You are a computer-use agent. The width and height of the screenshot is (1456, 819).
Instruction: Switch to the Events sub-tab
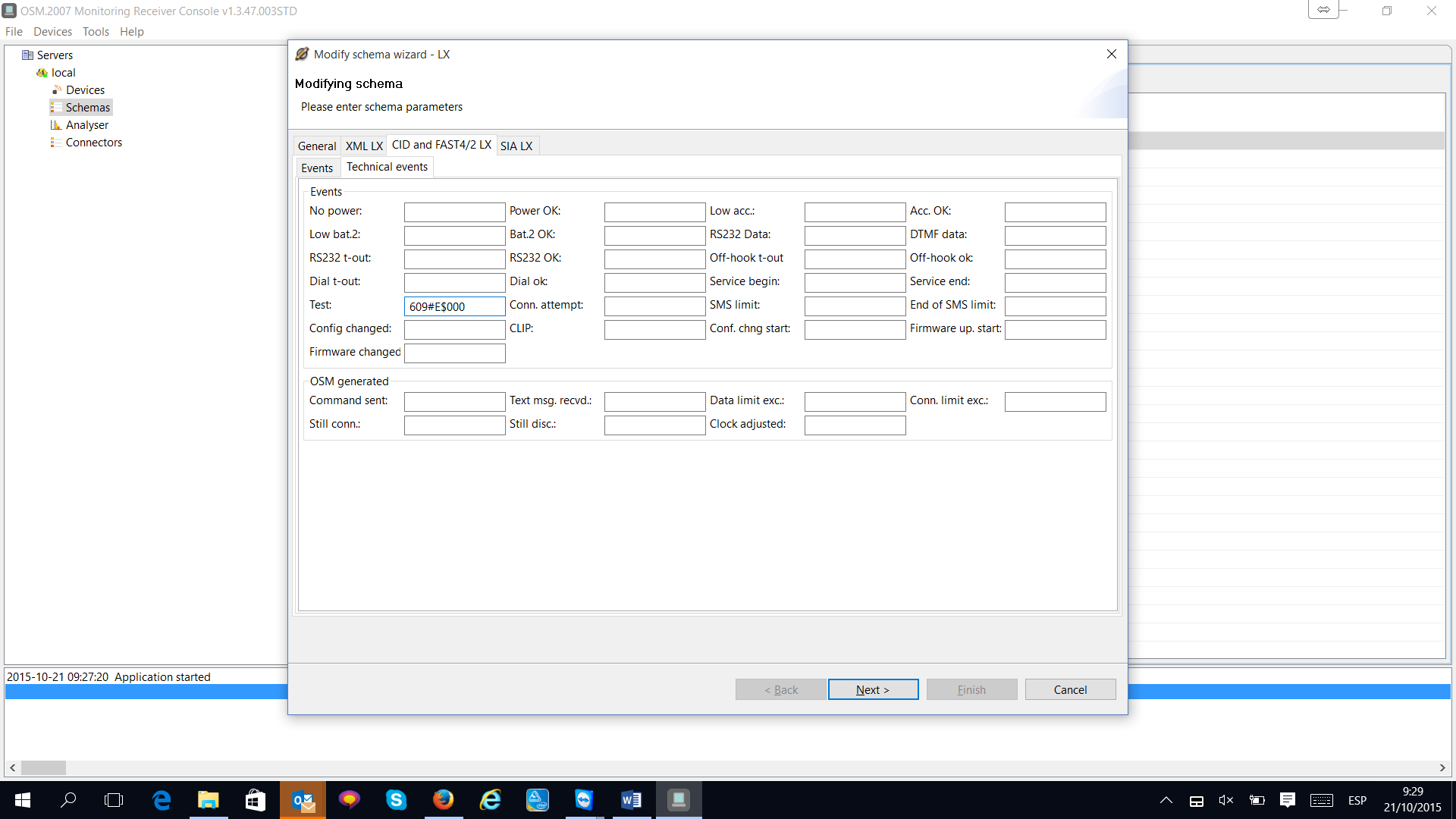pos(317,168)
